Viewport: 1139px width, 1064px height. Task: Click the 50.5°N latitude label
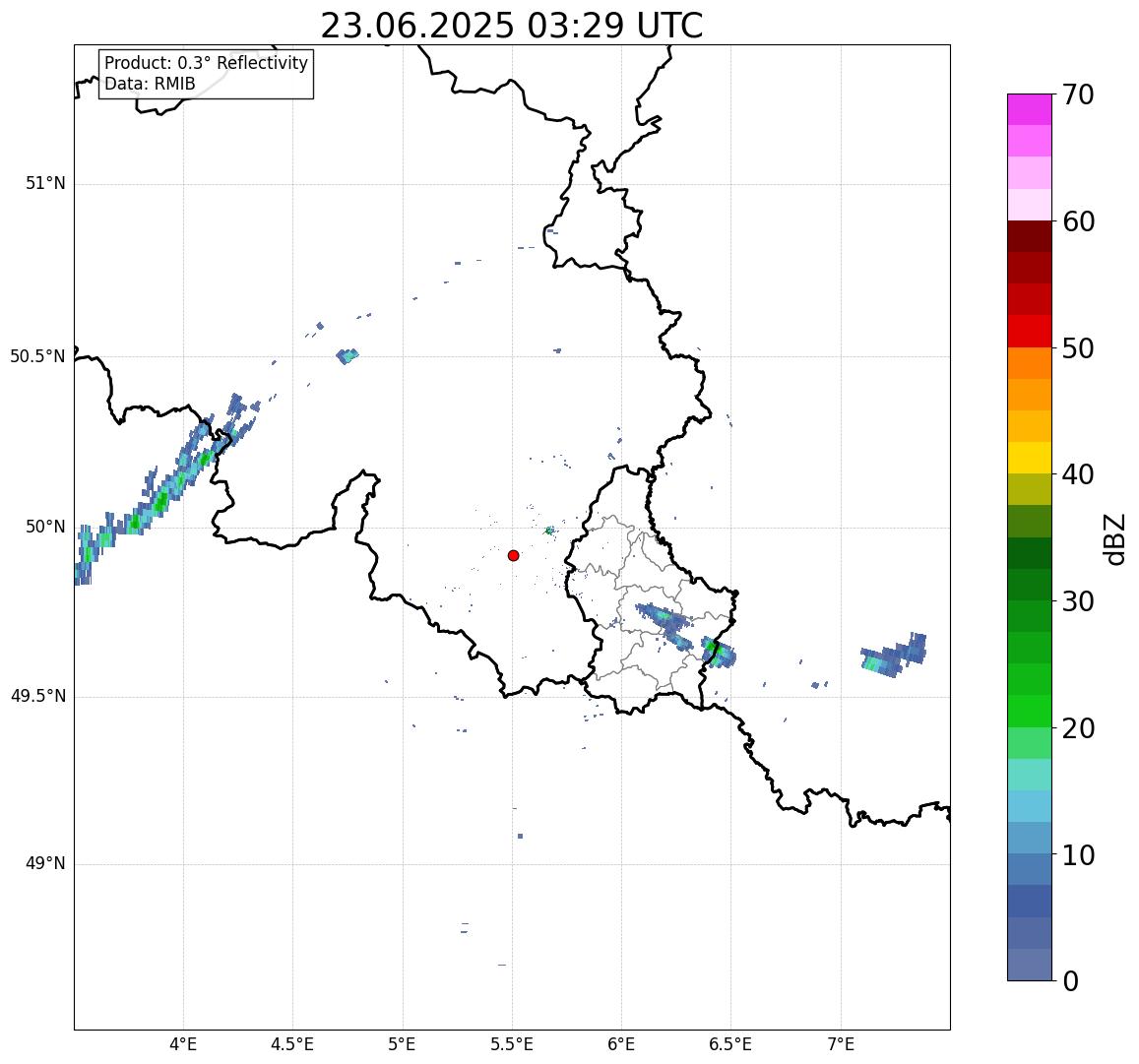(x=37, y=356)
